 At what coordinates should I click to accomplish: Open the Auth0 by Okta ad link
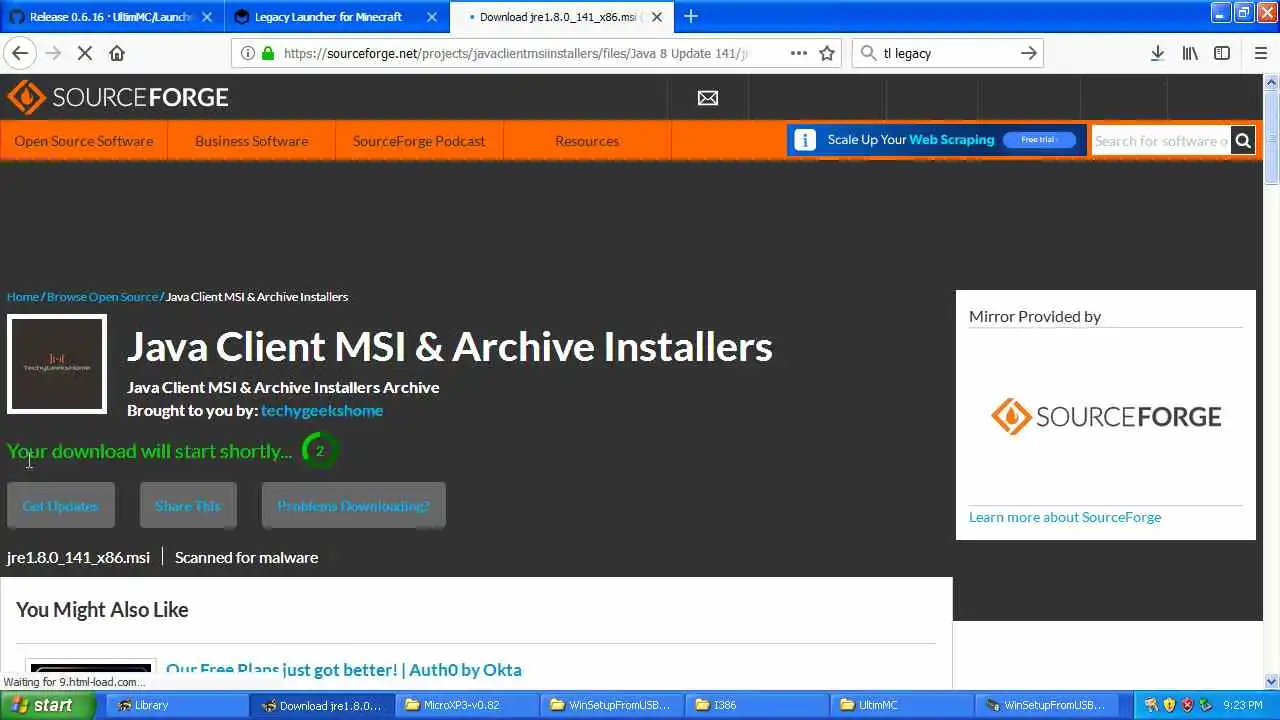344,670
